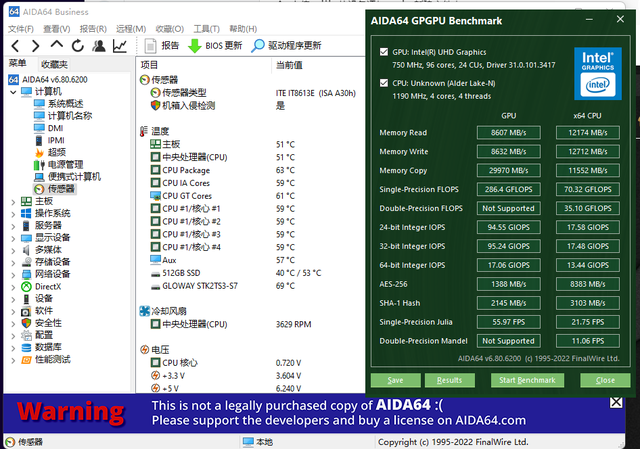Open the 远程(M) menu
This screenshot has height=449, width=640.
[131, 29]
